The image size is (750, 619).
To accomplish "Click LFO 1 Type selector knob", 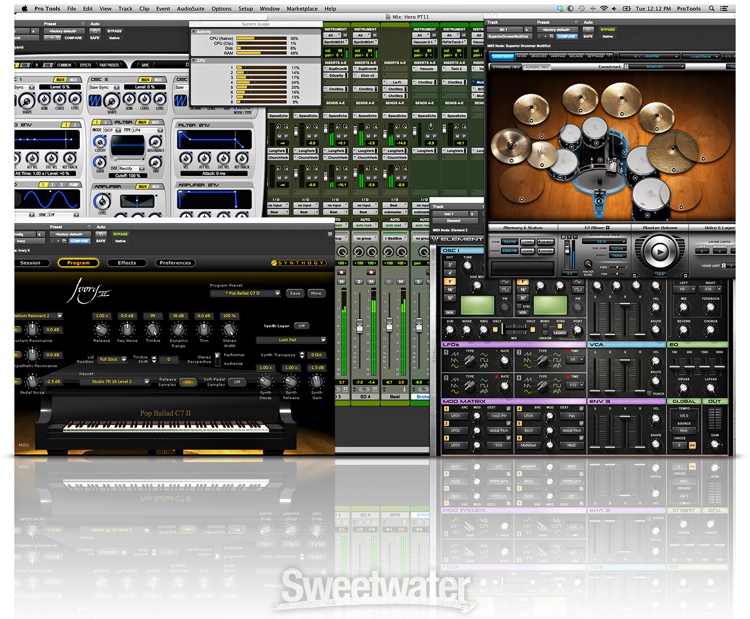I will click(470, 360).
